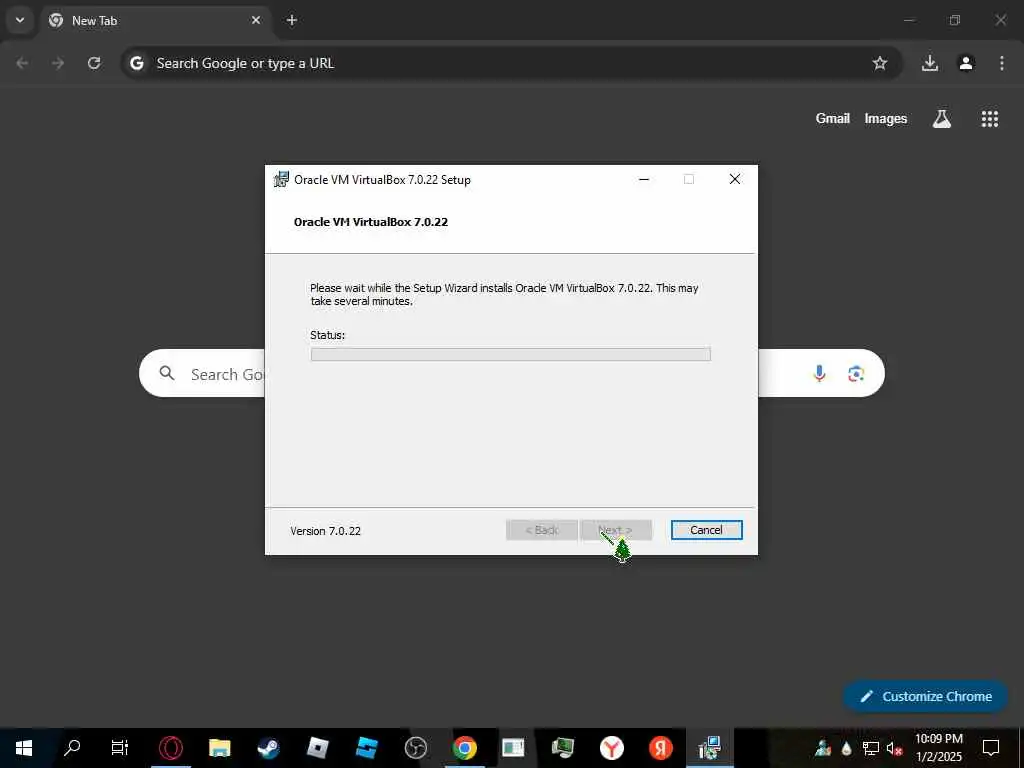This screenshot has width=1024, height=768.
Task: Click the Customize Chrome button
Action: tap(925, 696)
